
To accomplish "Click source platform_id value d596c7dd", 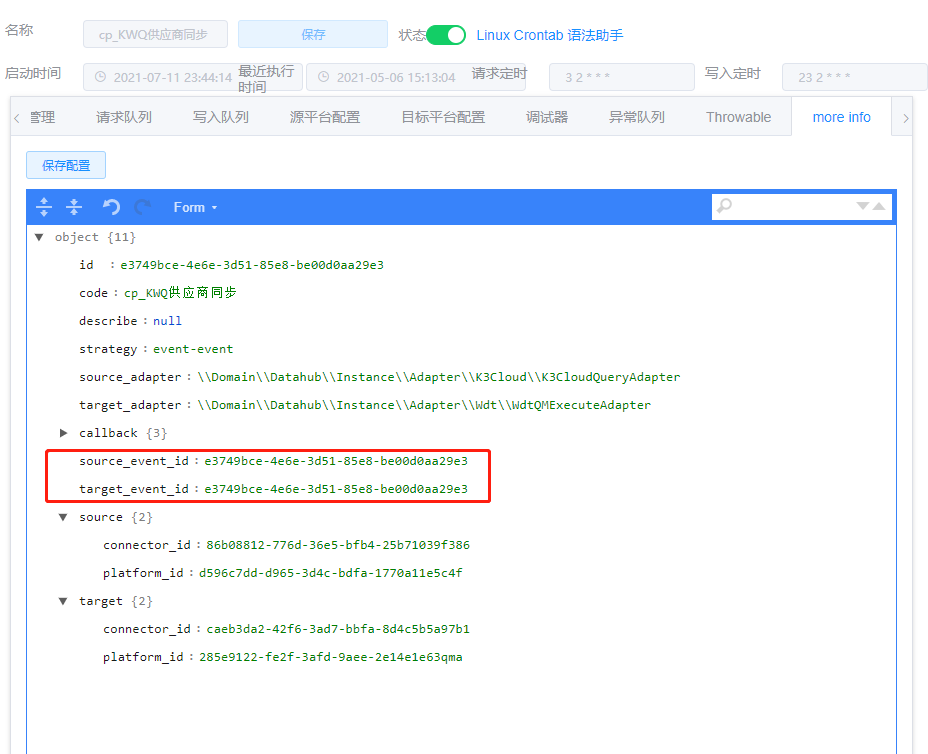I will pyautogui.click(x=331, y=573).
